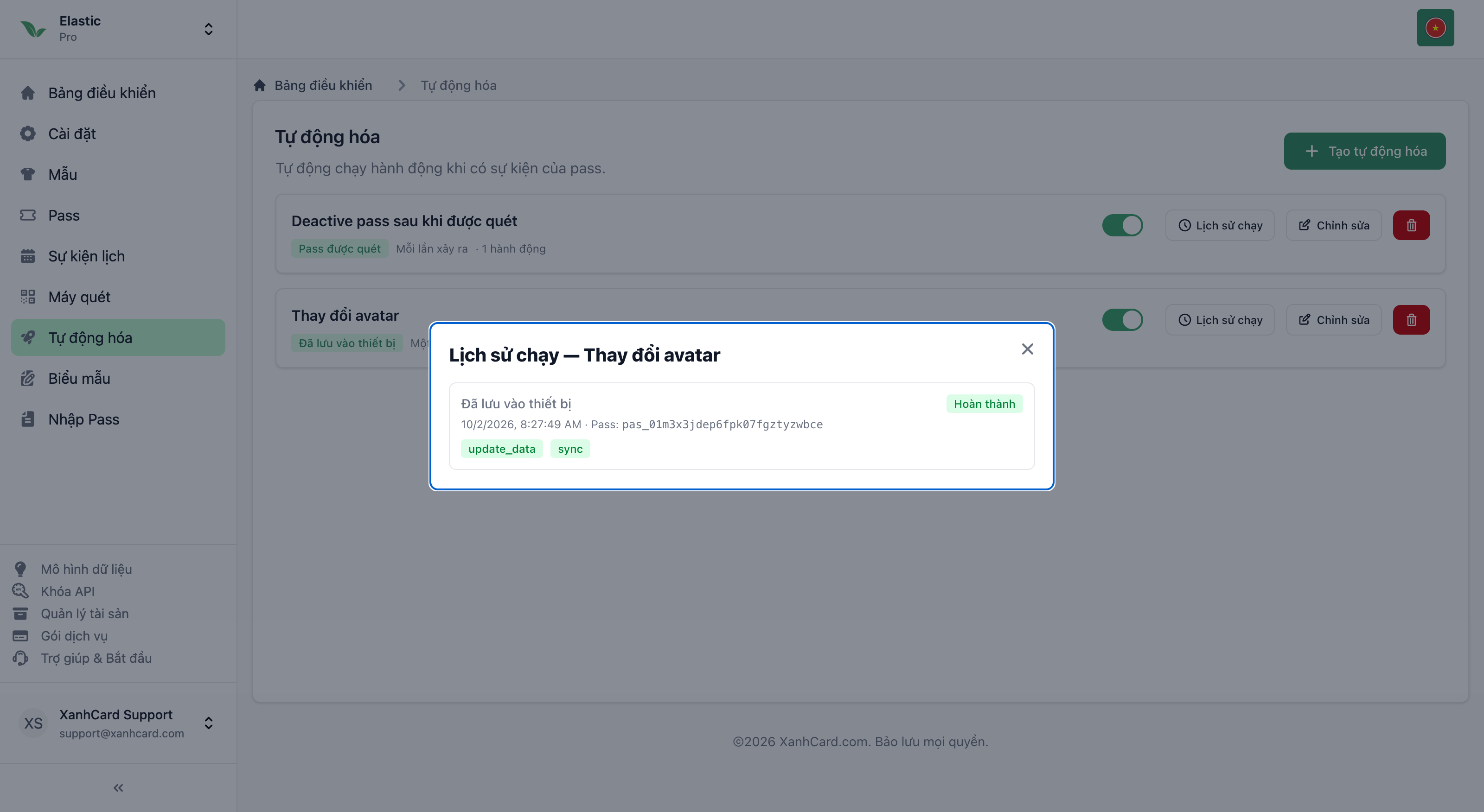The height and width of the screenshot is (812, 1484).
Task: Click the Máy quét QR icon
Action: pos(28,297)
